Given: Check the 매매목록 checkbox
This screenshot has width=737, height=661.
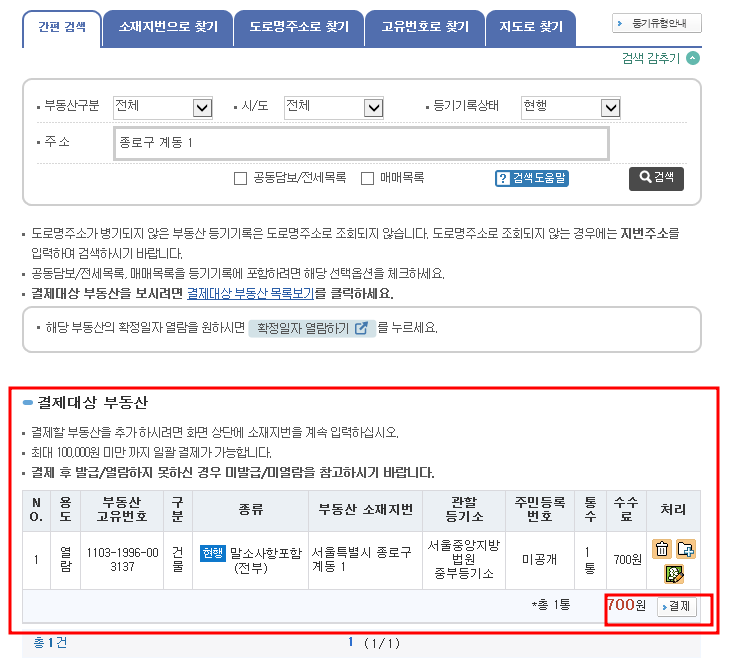Looking at the screenshot, I should (x=367, y=178).
